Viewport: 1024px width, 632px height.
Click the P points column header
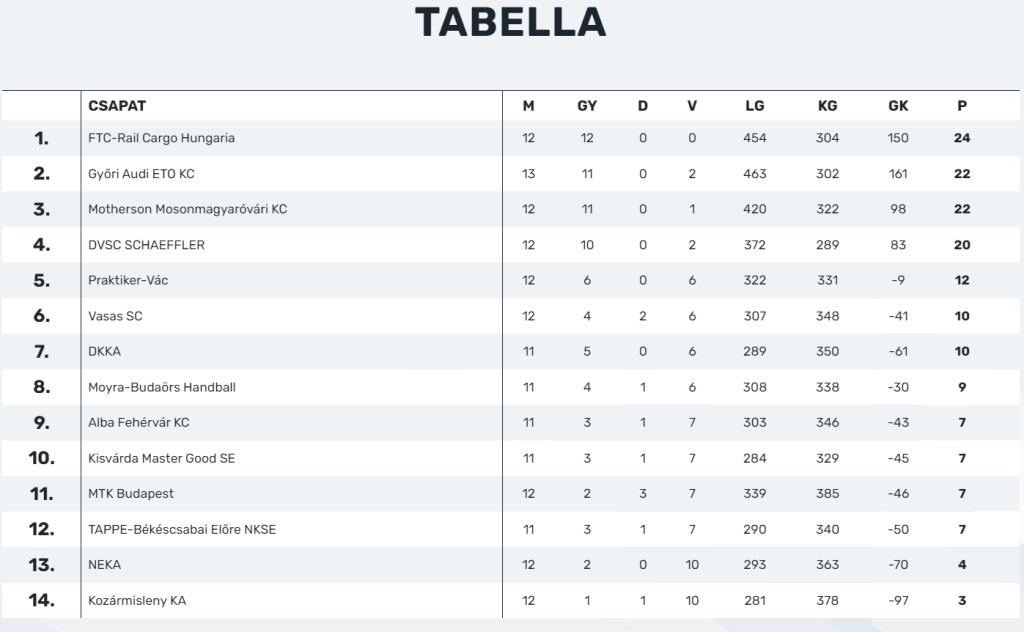(962, 106)
